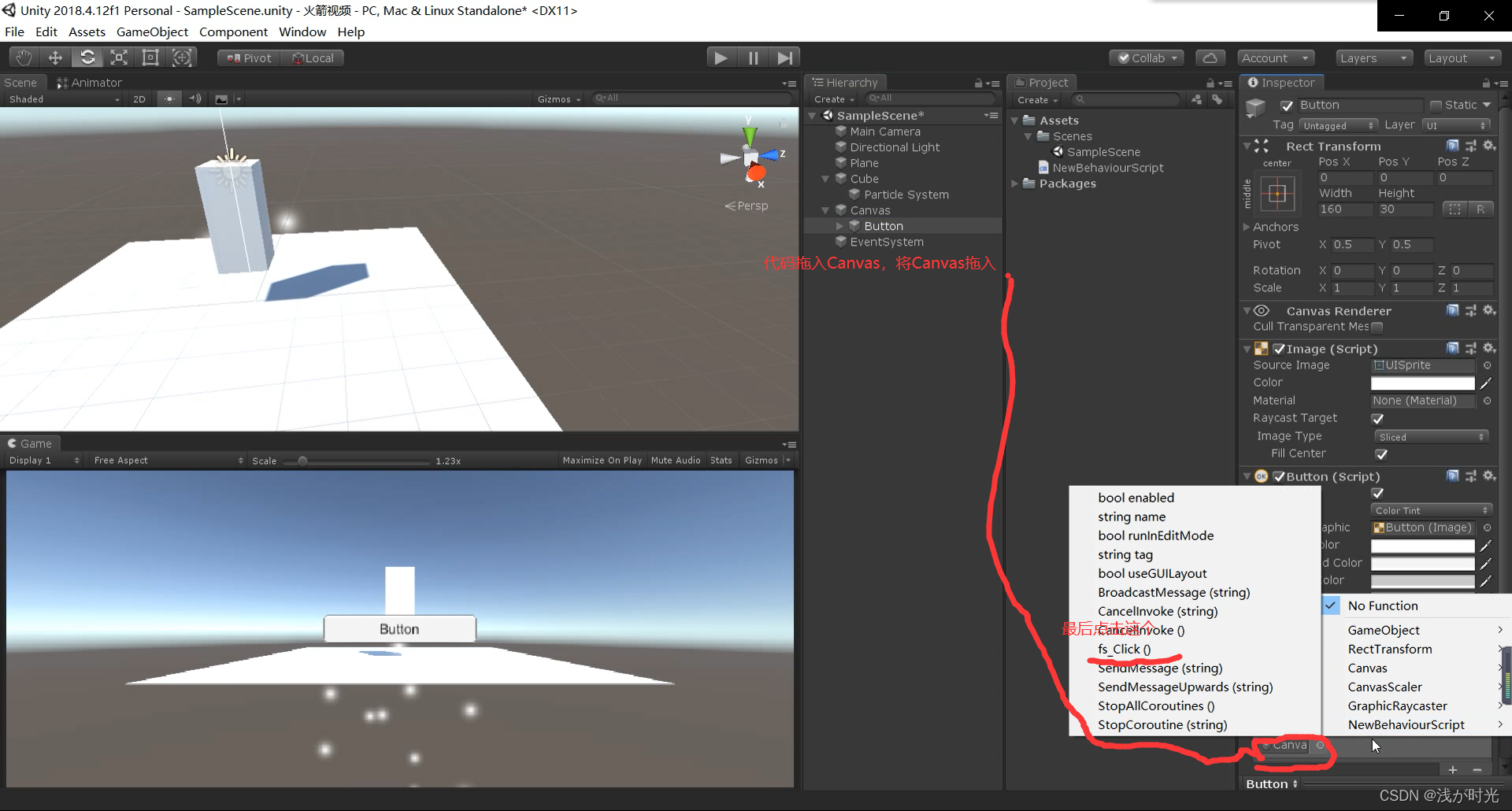Click the scene orientation gizmo
Viewport: 1512px width, 811px height.
[x=750, y=157]
